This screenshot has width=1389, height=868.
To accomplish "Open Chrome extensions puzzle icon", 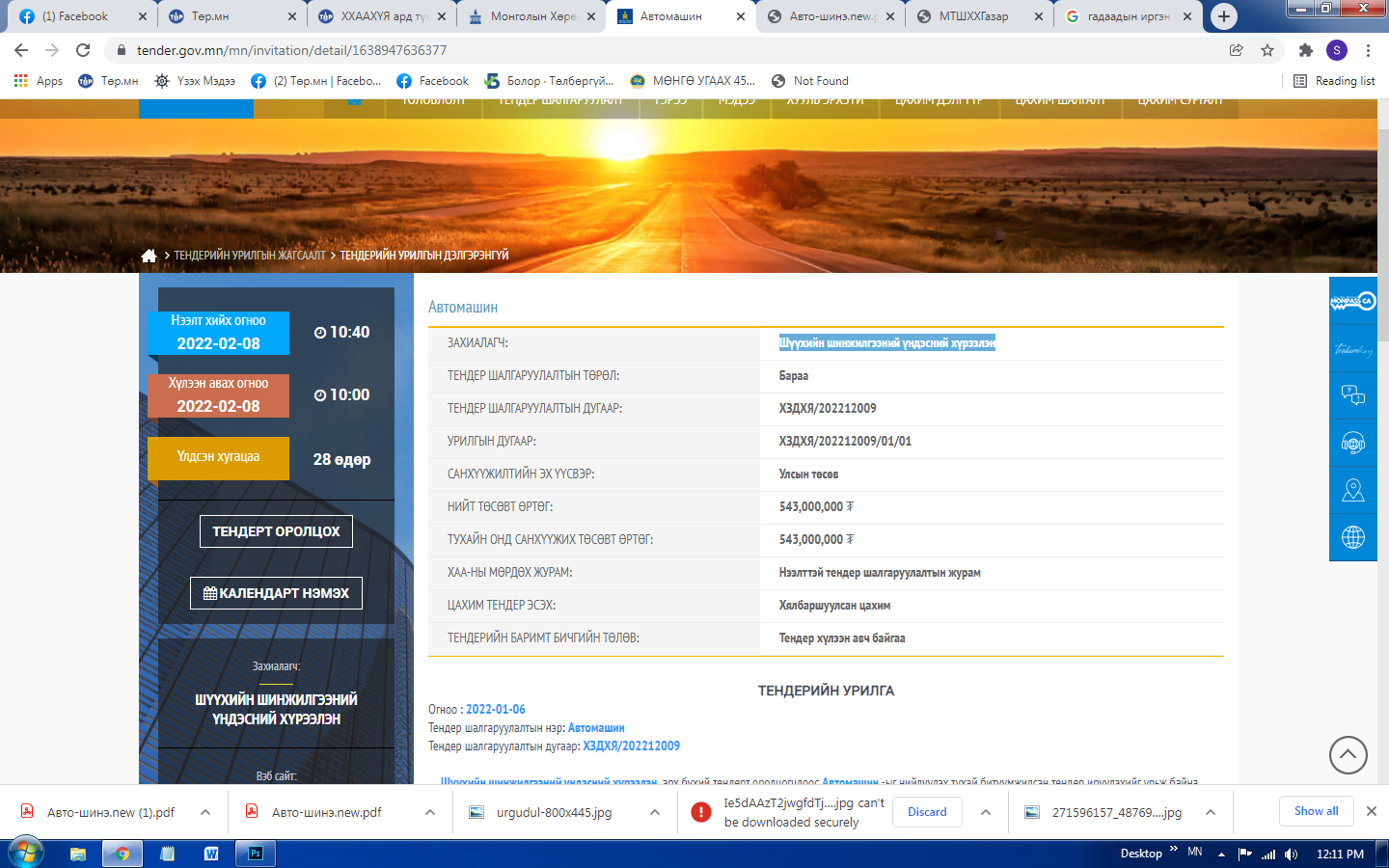I will 1305,50.
